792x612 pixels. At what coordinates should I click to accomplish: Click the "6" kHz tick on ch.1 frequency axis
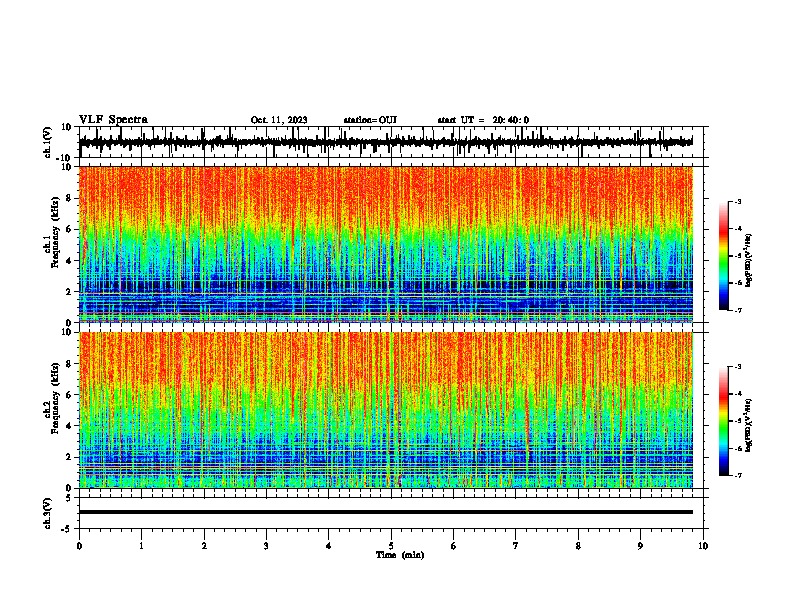69,230
